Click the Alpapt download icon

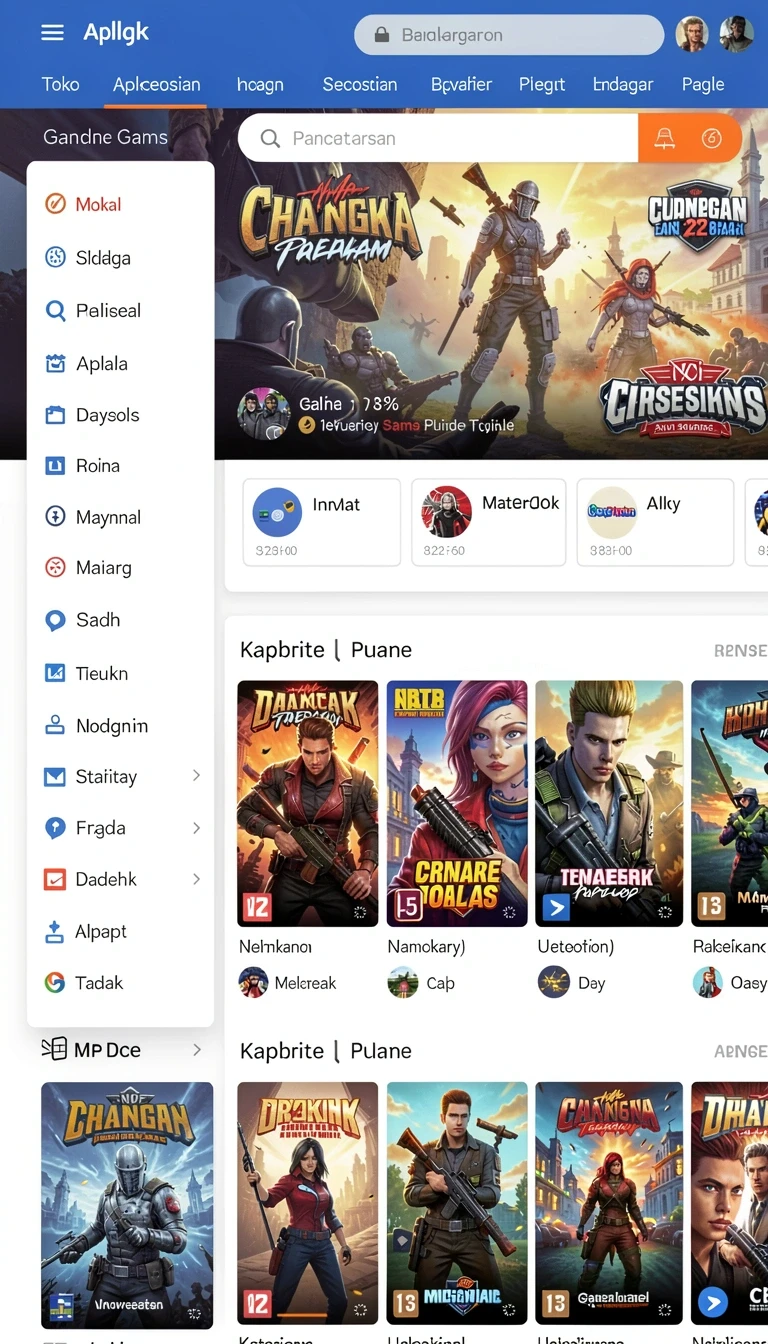click(x=56, y=932)
